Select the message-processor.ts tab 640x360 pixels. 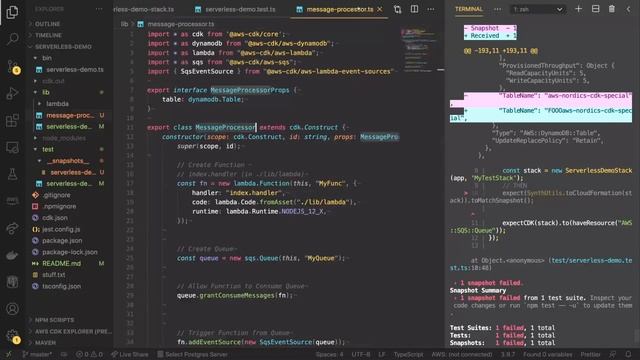click(x=340, y=9)
